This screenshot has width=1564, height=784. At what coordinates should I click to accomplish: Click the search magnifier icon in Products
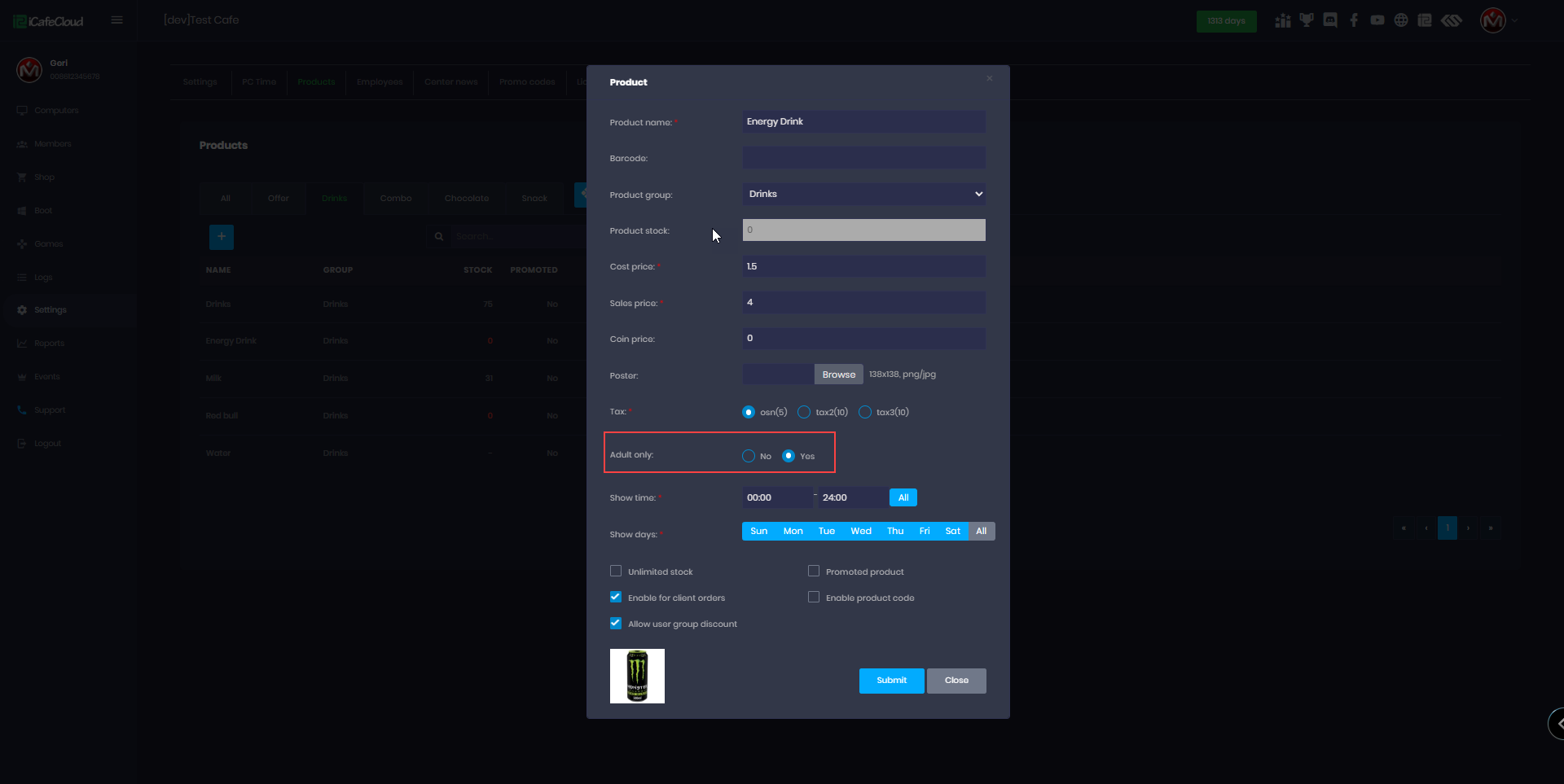(x=439, y=237)
